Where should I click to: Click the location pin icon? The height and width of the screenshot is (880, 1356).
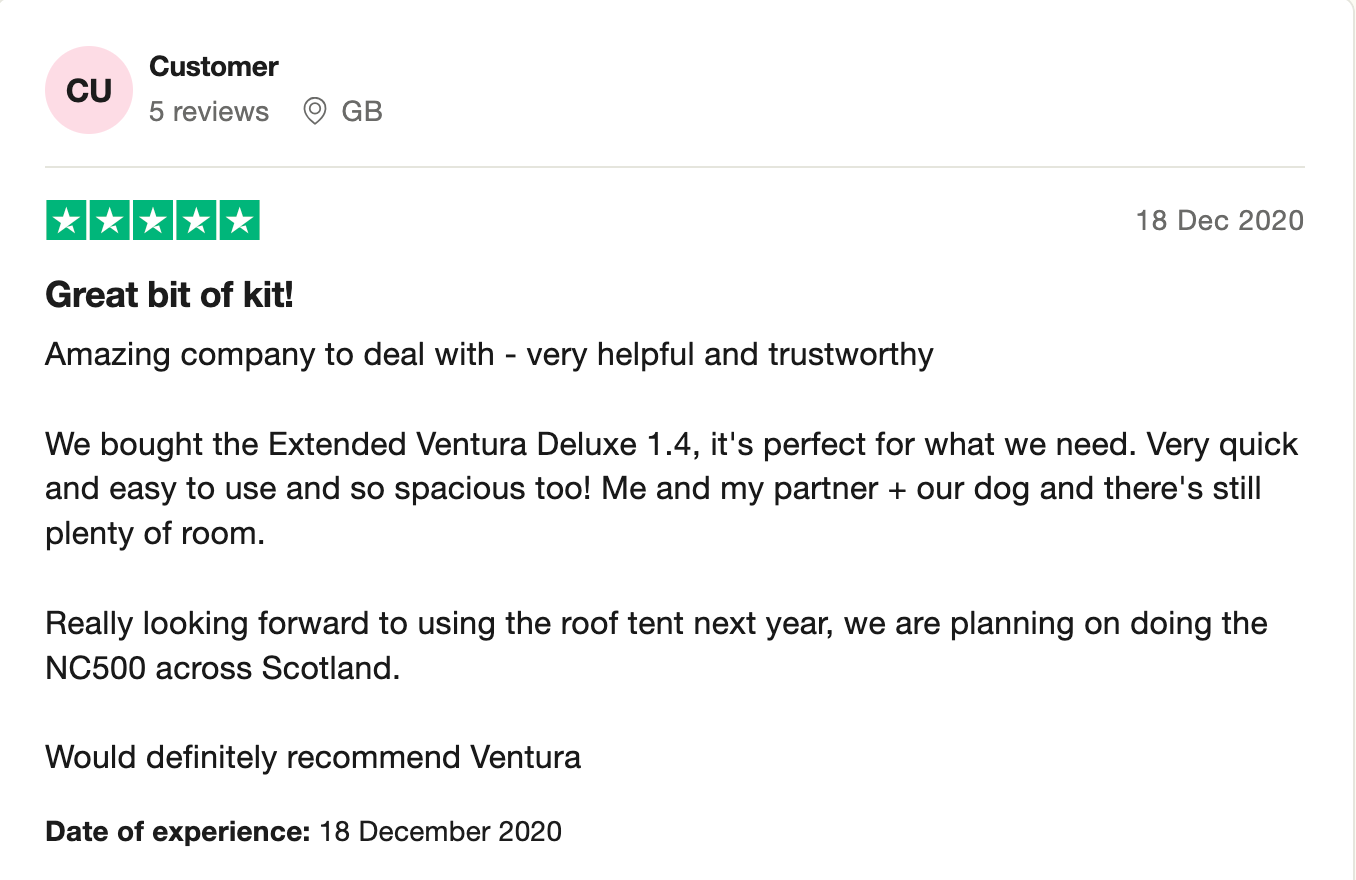coord(315,111)
